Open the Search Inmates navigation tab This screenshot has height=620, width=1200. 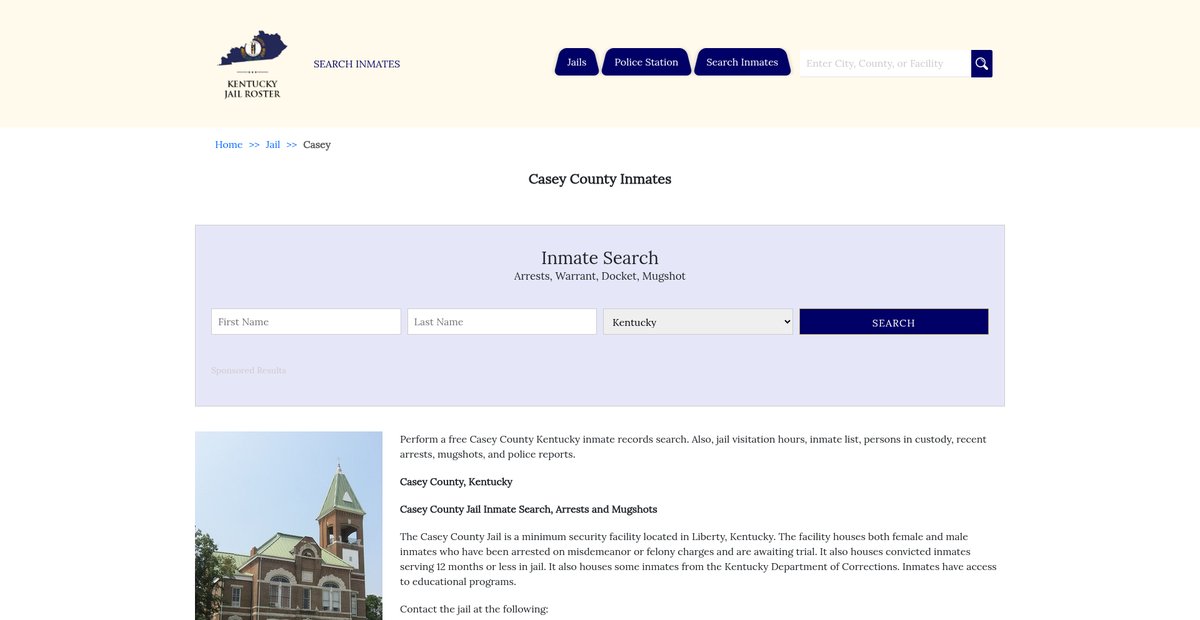point(742,62)
